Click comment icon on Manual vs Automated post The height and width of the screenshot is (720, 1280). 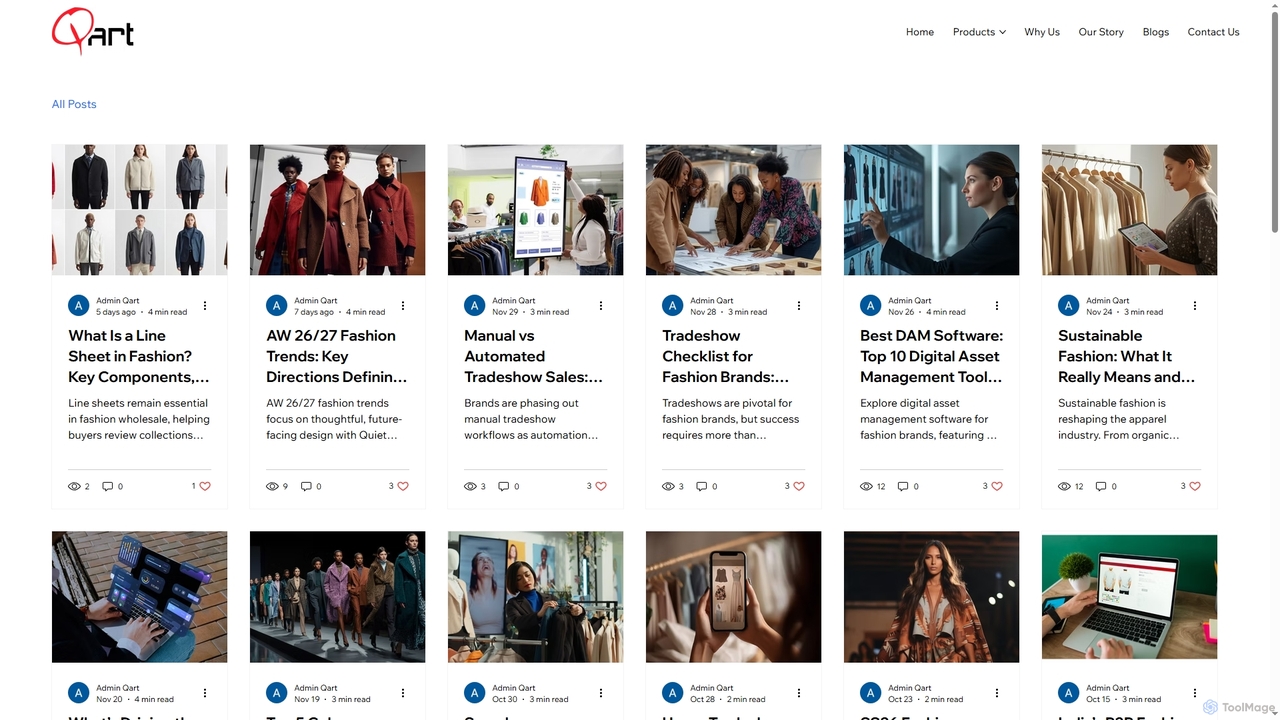[508, 486]
